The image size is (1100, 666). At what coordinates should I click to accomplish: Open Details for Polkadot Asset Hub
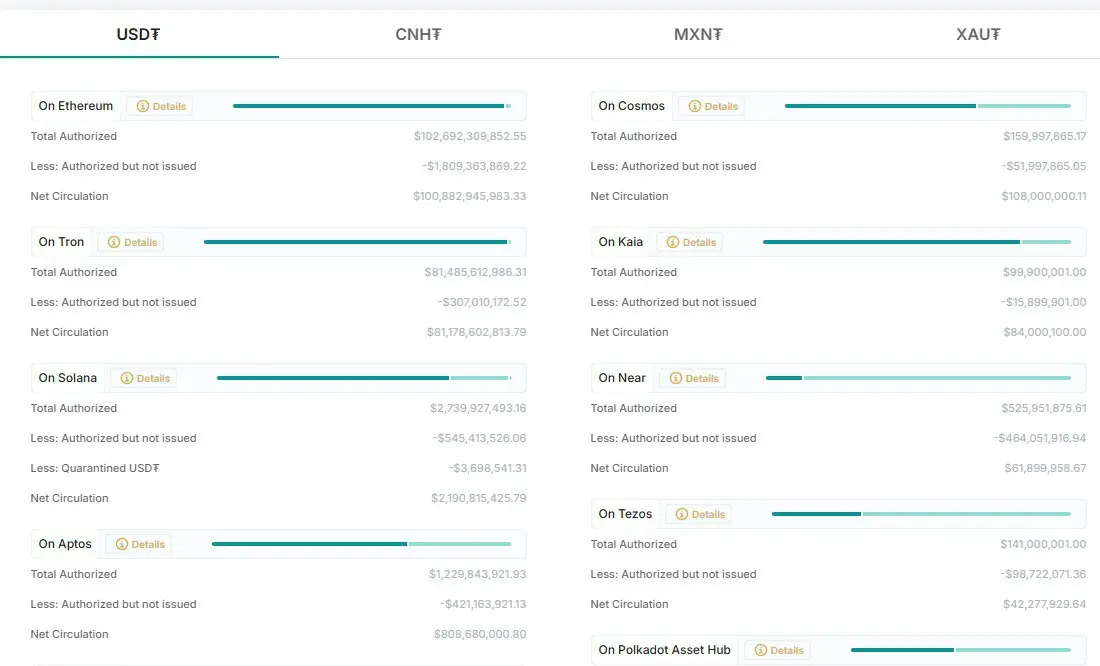coord(778,651)
